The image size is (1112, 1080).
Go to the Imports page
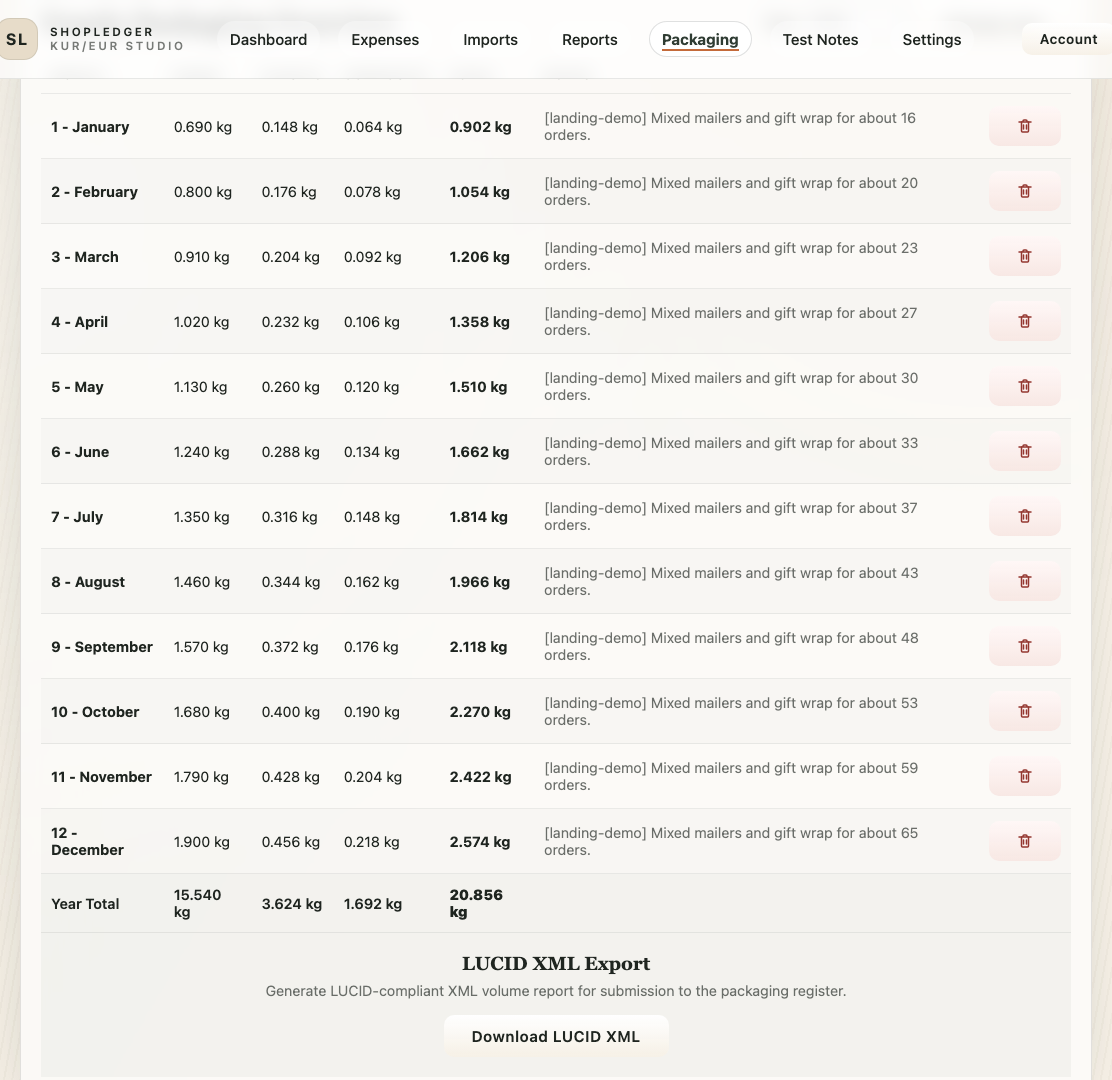490,39
